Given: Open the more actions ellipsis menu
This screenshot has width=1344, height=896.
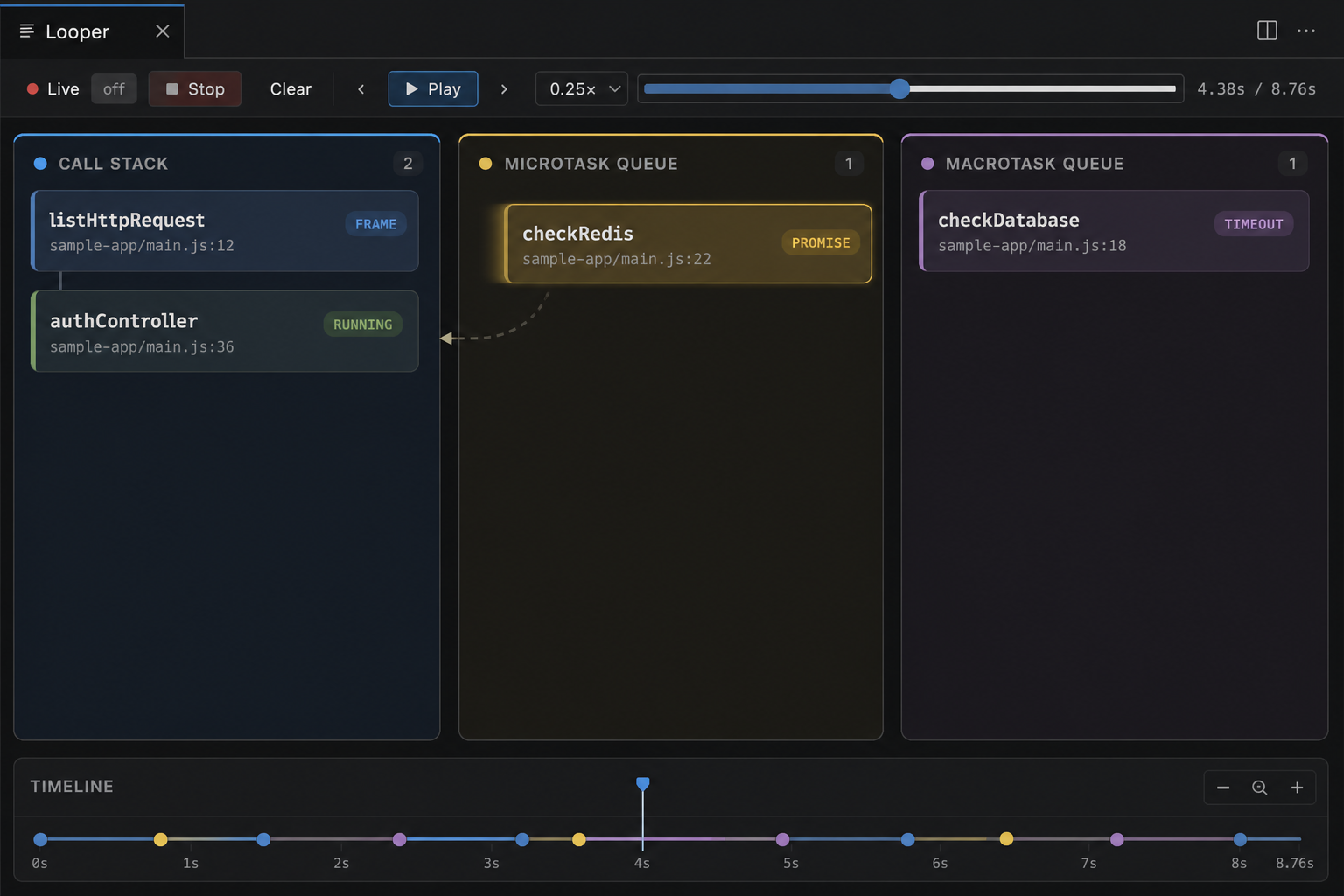Looking at the screenshot, I should coord(1306,31).
